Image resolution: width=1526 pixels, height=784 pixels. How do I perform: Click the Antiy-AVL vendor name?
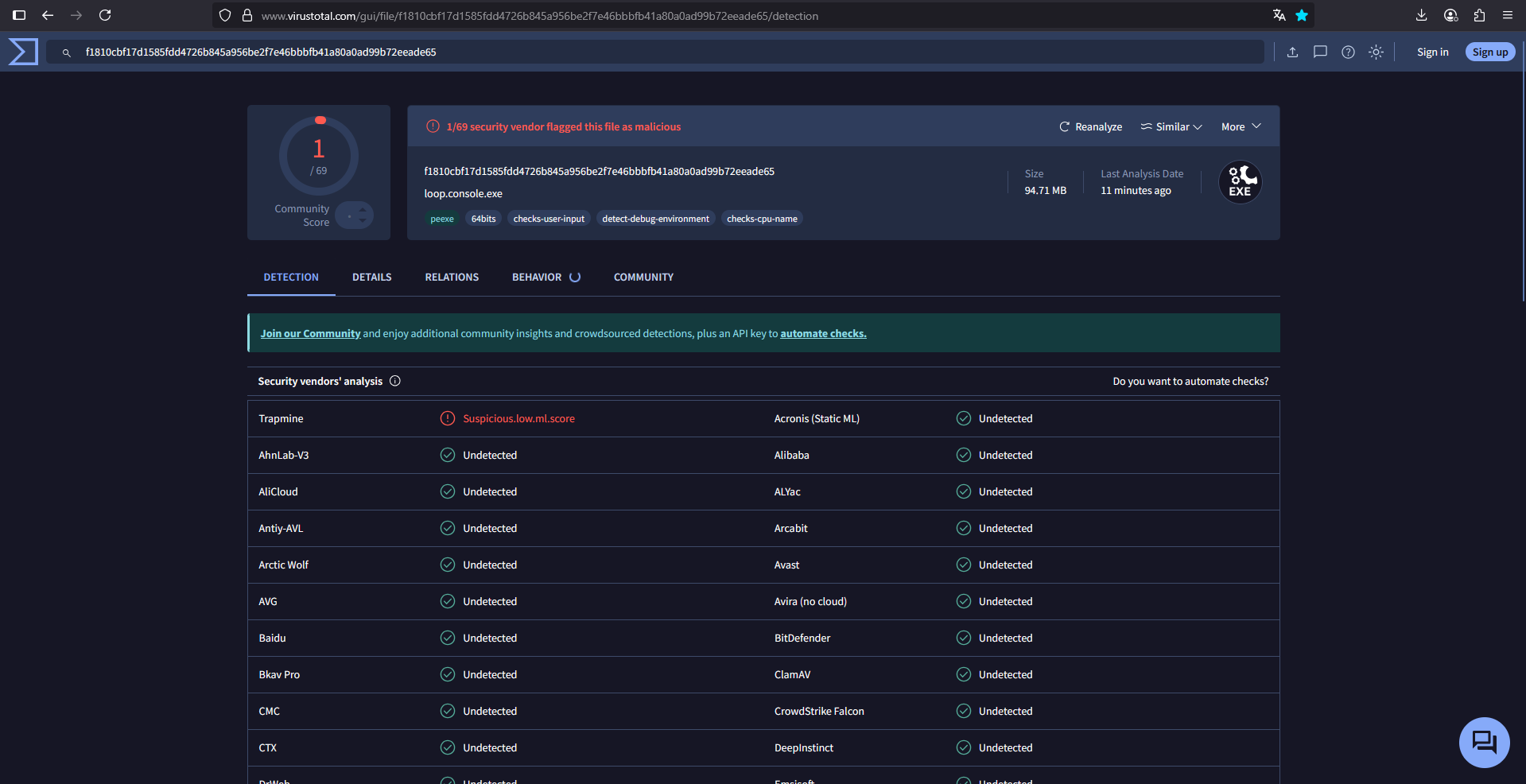pyautogui.click(x=281, y=528)
